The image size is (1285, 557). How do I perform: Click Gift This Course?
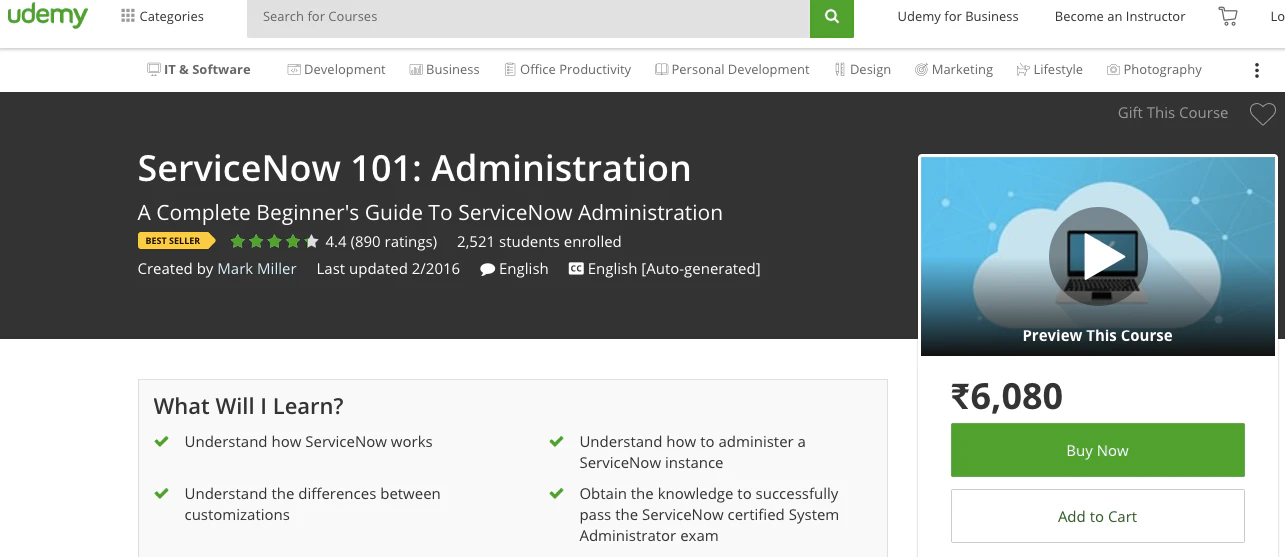pyautogui.click(x=1173, y=113)
